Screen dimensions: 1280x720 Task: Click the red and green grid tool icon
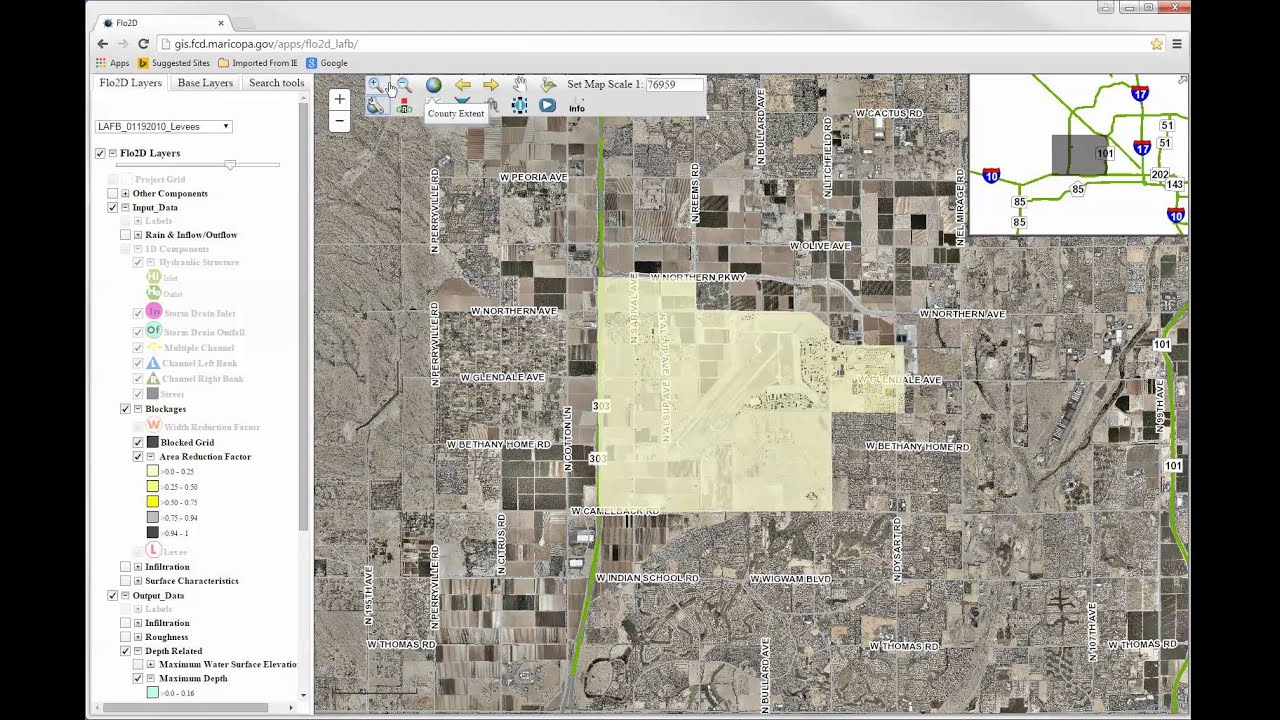click(404, 106)
